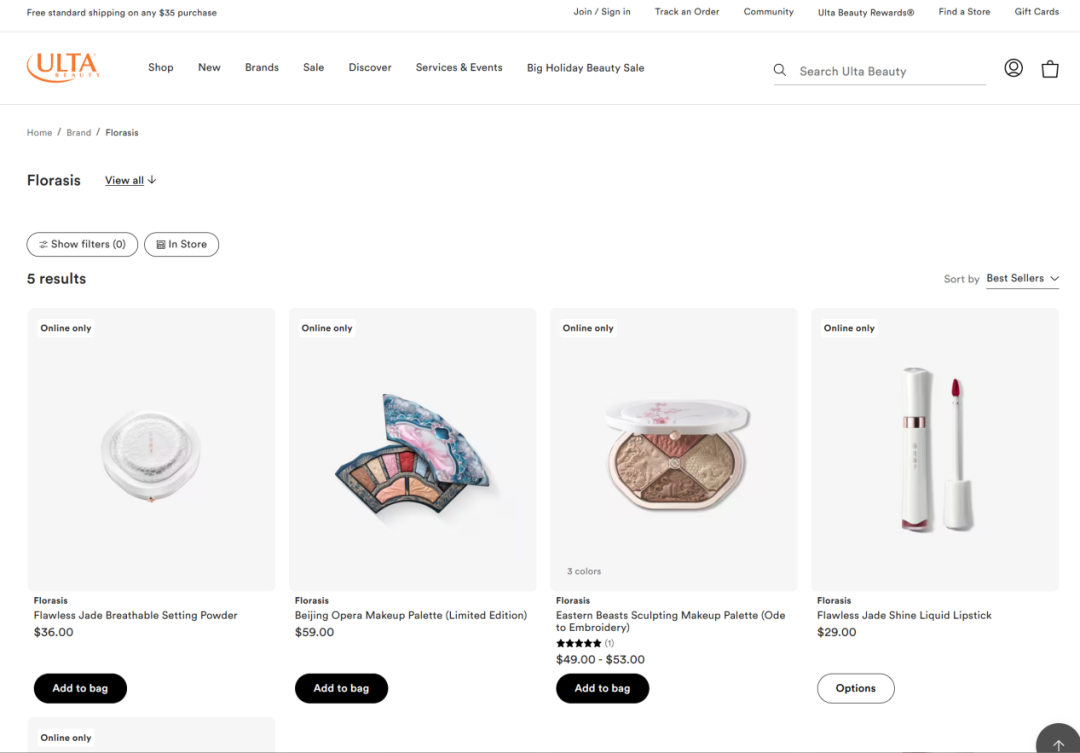Click the five-star rating on Eastern Beasts palette
The image size is (1080, 753).
pyautogui.click(x=578, y=643)
